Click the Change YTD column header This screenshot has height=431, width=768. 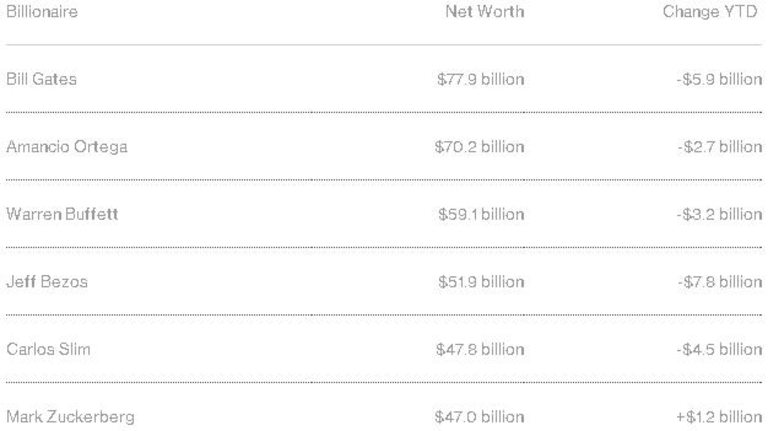[712, 12]
